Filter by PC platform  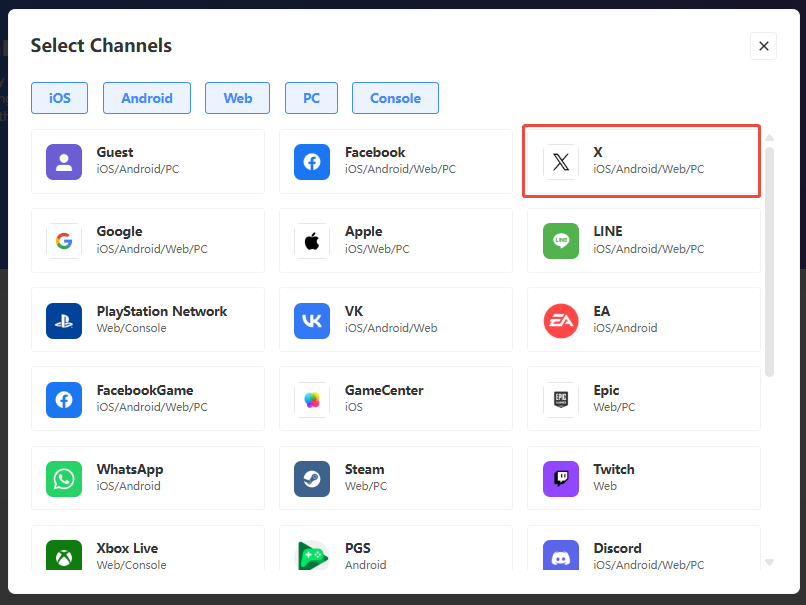pyautogui.click(x=311, y=98)
